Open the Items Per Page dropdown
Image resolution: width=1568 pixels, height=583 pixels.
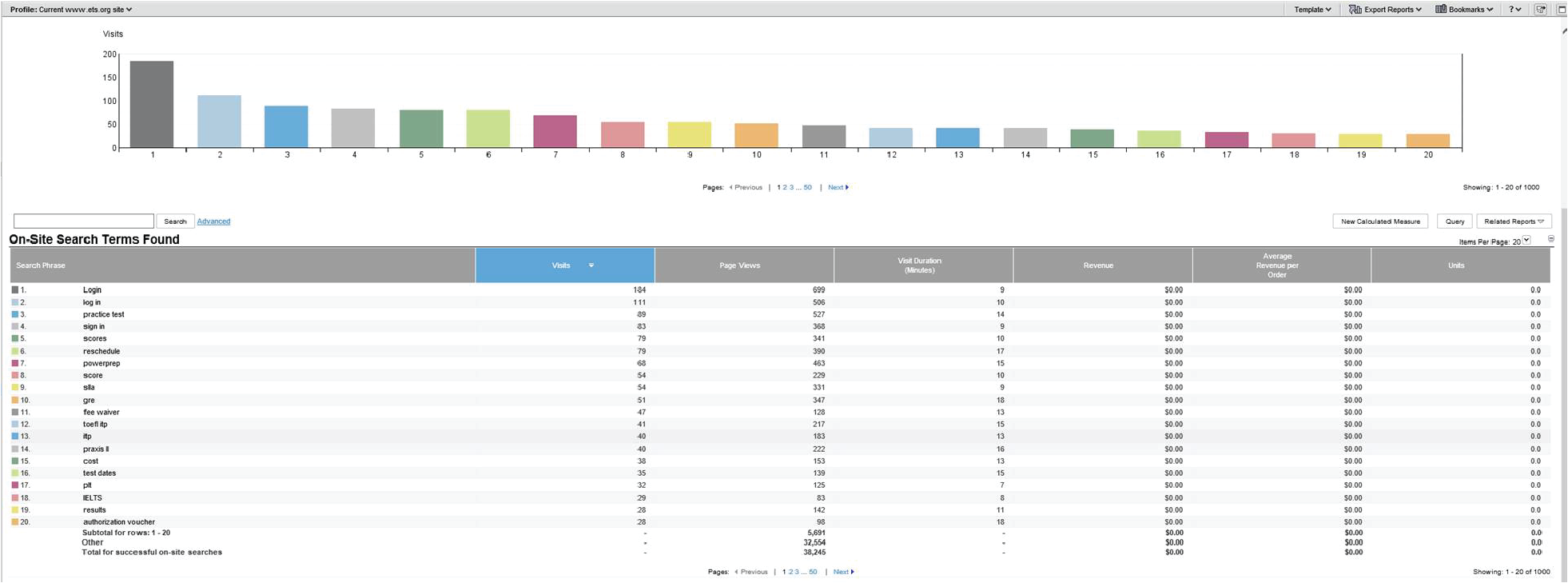click(x=1526, y=241)
